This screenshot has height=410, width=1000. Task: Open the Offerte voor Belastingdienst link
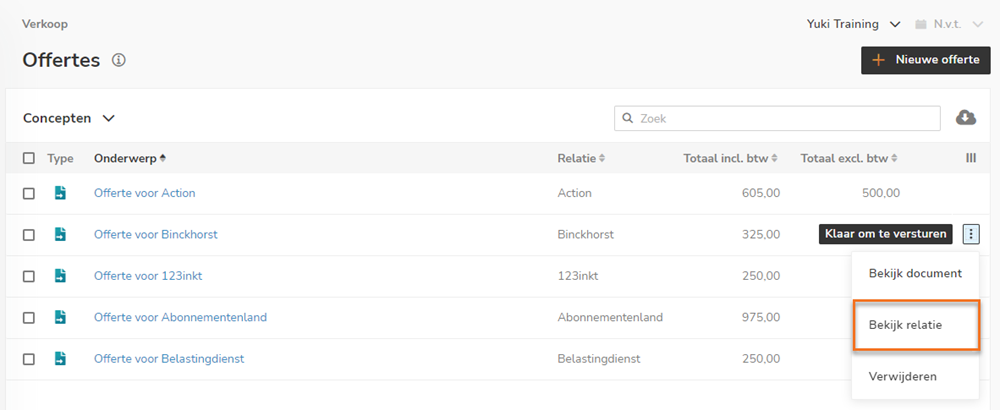point(169,358)
